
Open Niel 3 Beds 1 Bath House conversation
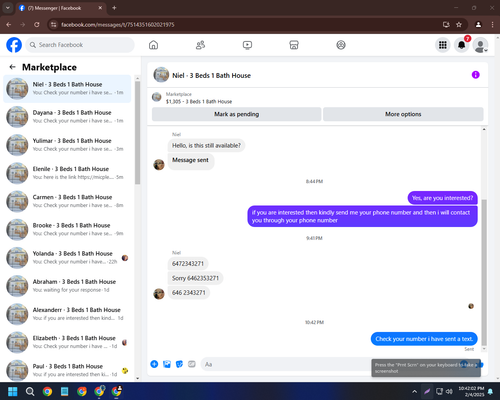(67, 89)
